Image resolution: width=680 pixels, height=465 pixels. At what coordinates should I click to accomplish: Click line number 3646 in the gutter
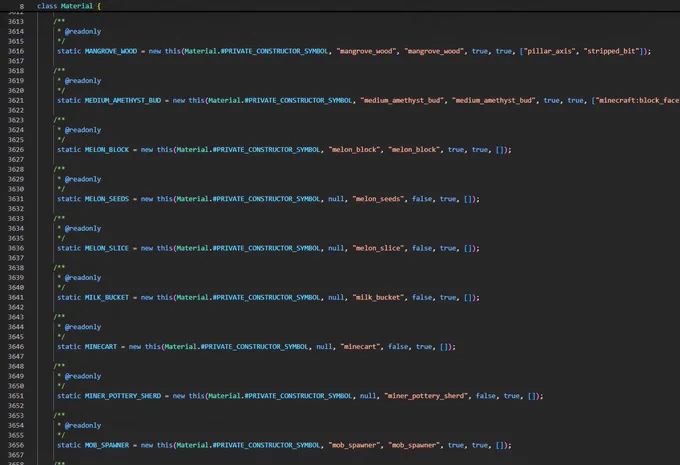pos(16,347)
